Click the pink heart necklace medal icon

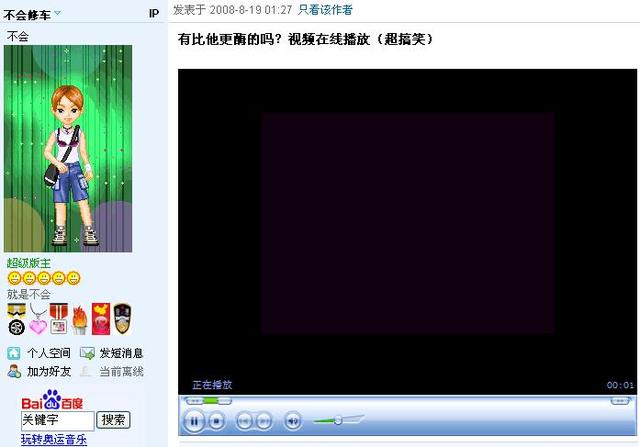coord(37,319)
